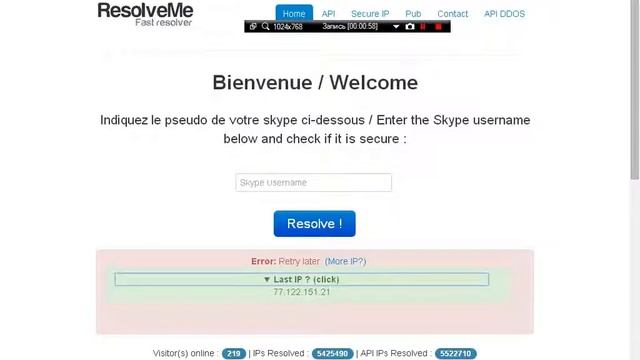
Task: Click the Resolve ! button
Action: (x=314, y=224)
